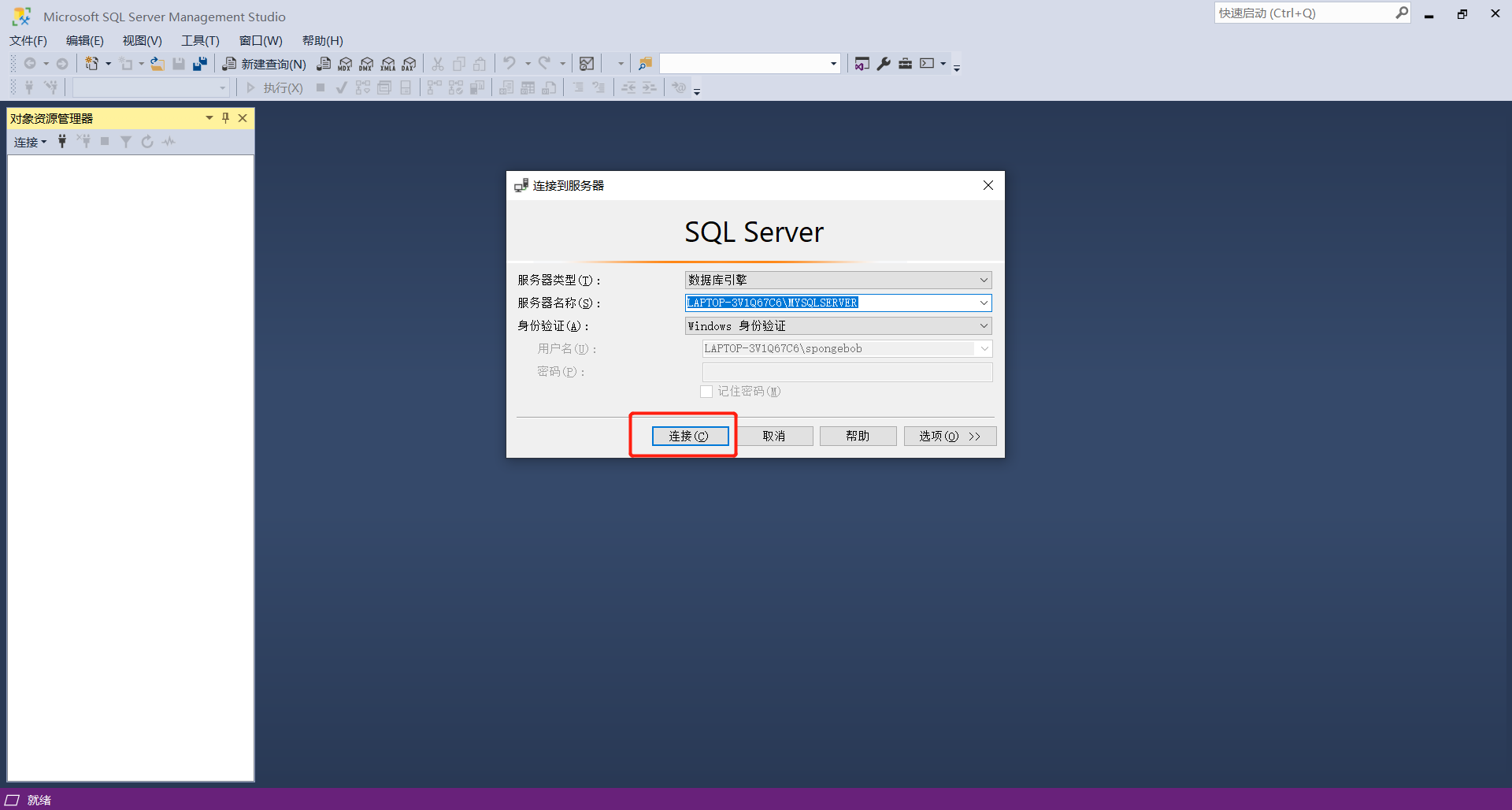This screenshot has width=1512, height=810.
Task: Click the Save icon on the toolbar
Action: point(179,64)
